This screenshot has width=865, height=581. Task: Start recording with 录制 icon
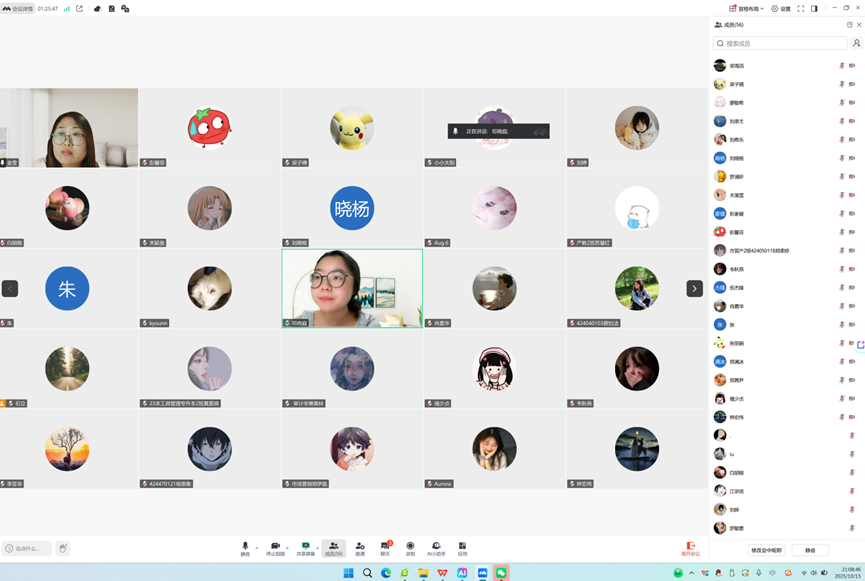410,548
